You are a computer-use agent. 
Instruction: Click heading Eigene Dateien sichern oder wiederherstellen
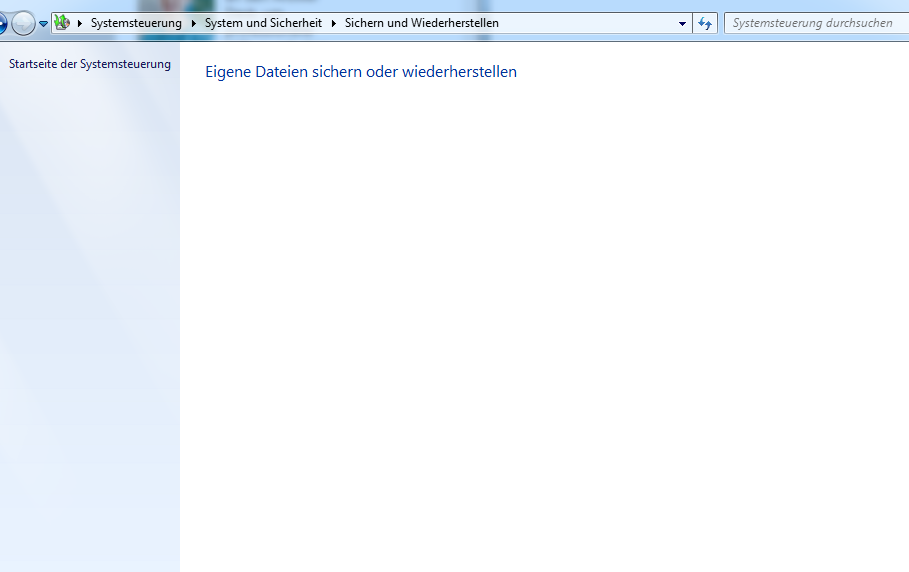coord(361,72)
